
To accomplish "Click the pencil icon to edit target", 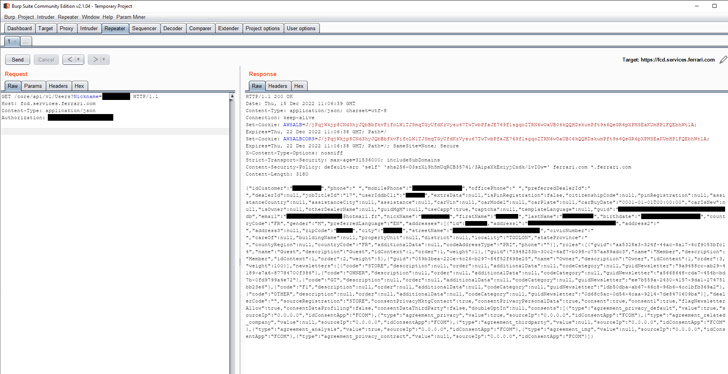I will tap(723, 60).
